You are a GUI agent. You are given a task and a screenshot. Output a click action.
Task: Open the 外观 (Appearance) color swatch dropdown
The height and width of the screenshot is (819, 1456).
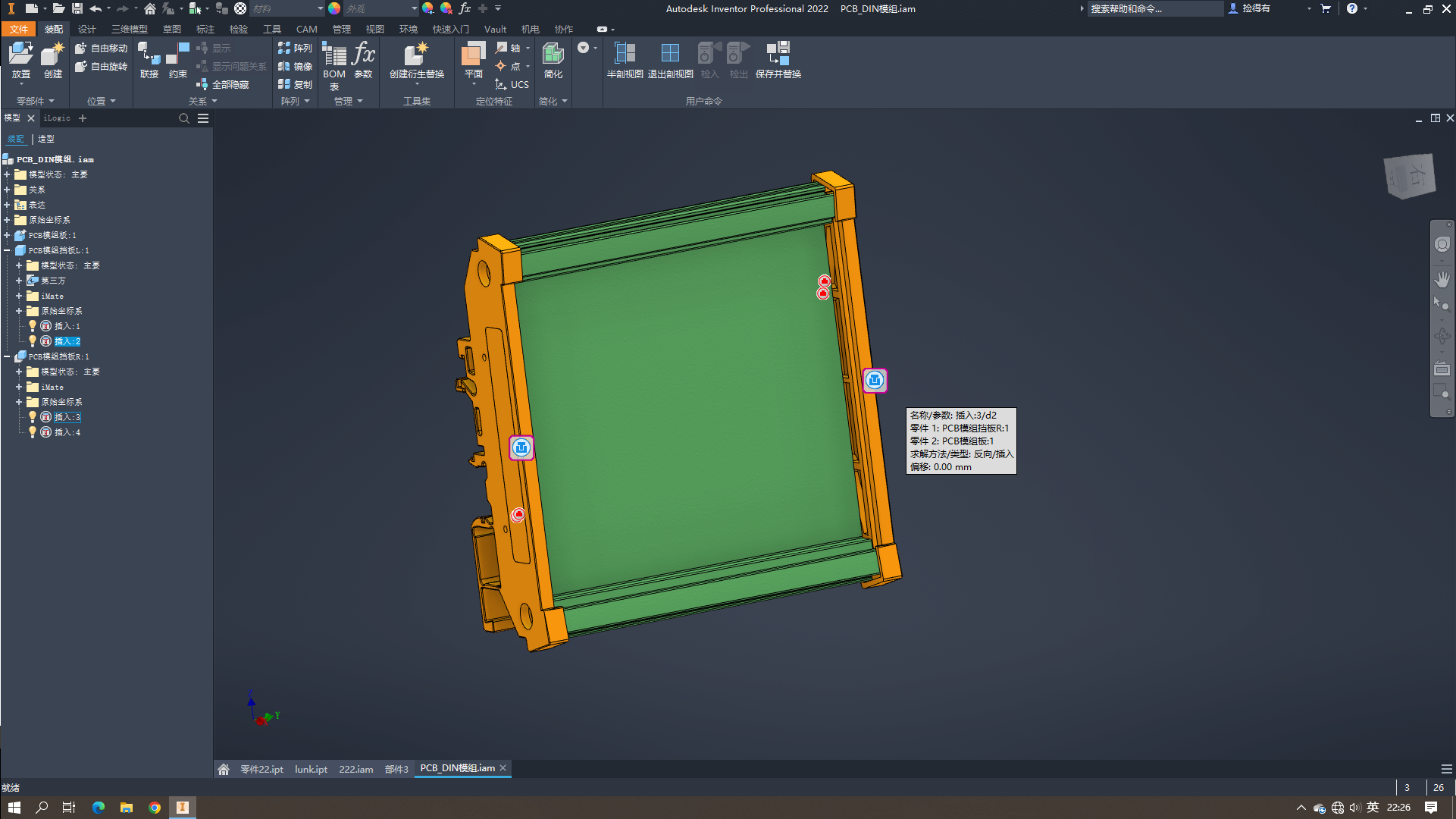414,8
